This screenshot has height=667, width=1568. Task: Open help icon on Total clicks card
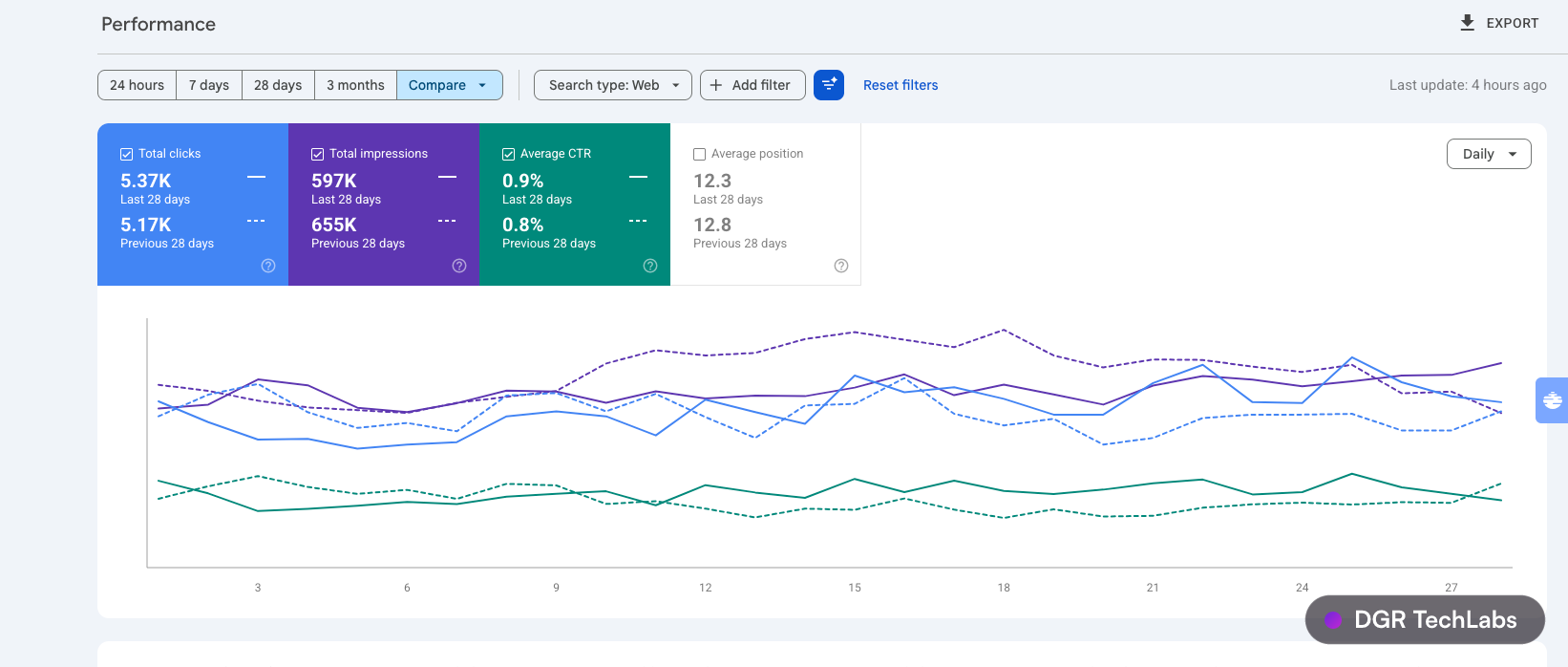coord(268,266)
